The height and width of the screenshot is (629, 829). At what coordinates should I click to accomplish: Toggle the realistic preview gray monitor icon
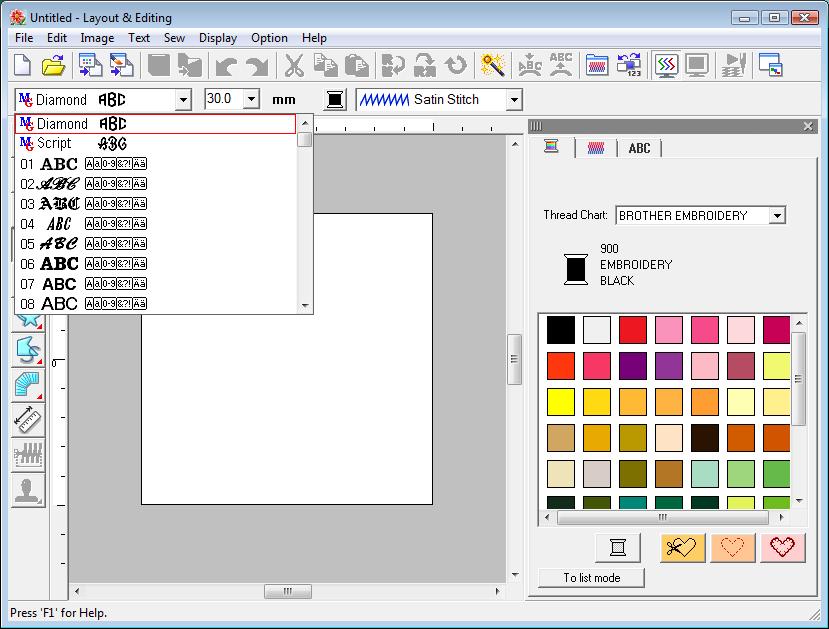click(697, 65)
